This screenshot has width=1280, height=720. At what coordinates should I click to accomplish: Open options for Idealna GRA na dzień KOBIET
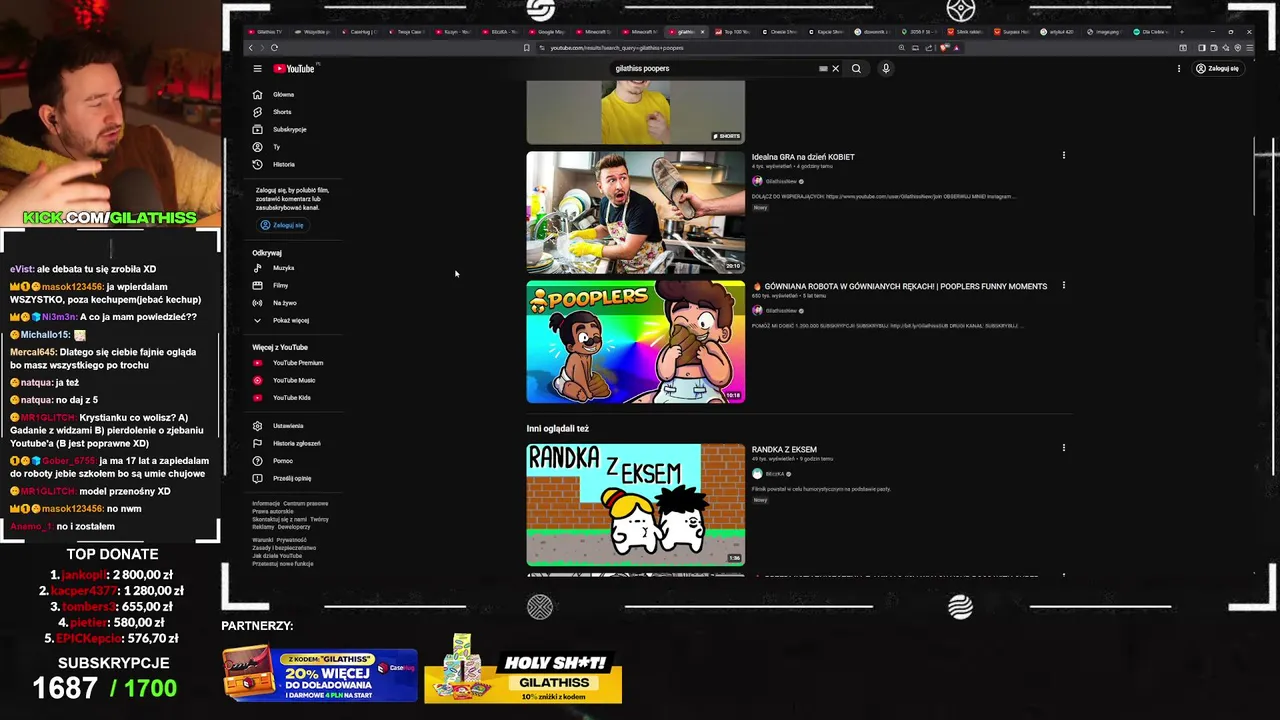click(1064, 155)
